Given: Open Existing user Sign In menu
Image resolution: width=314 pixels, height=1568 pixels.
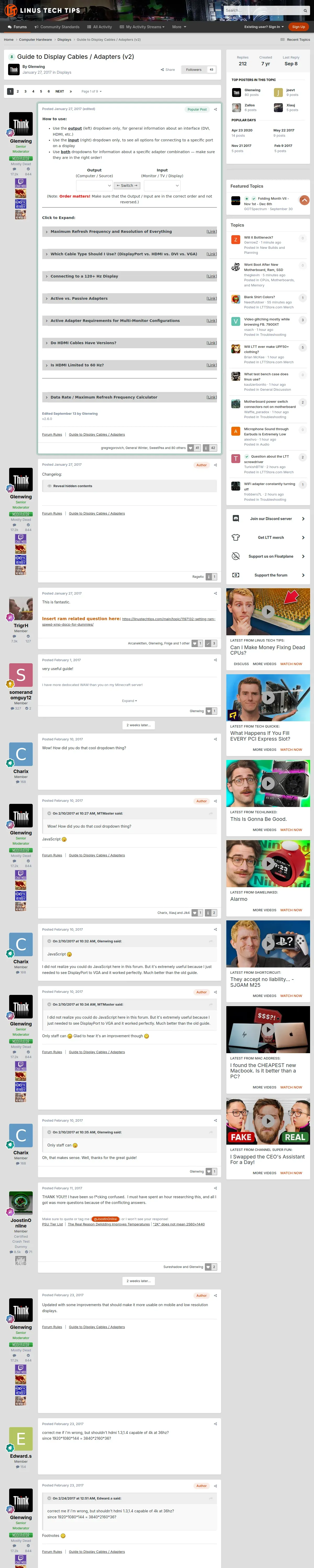Looking at the screenshot, I should pyautogui.click(x=264, y=27).
